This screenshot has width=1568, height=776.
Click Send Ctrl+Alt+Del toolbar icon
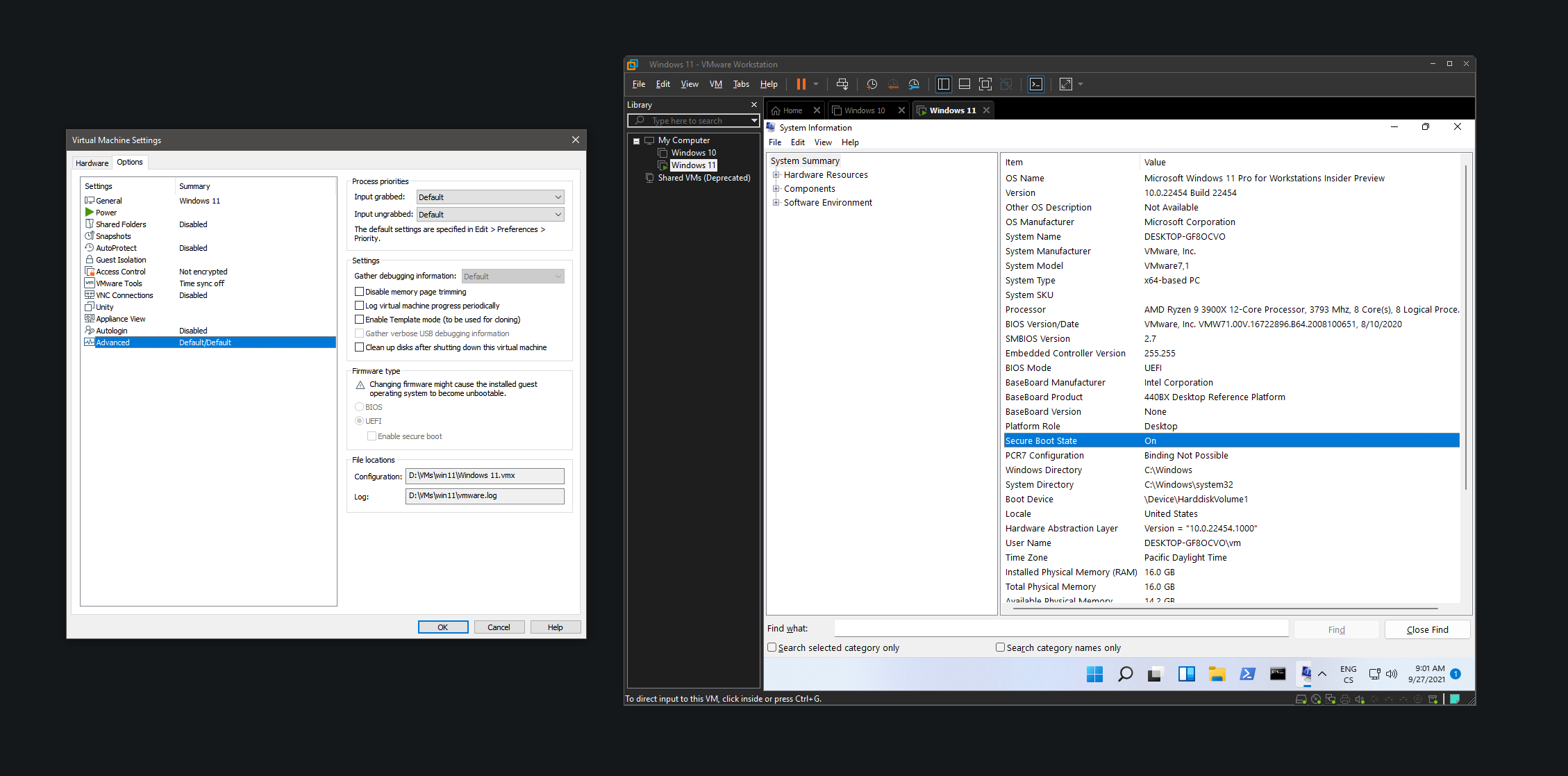tap(842, 84)
